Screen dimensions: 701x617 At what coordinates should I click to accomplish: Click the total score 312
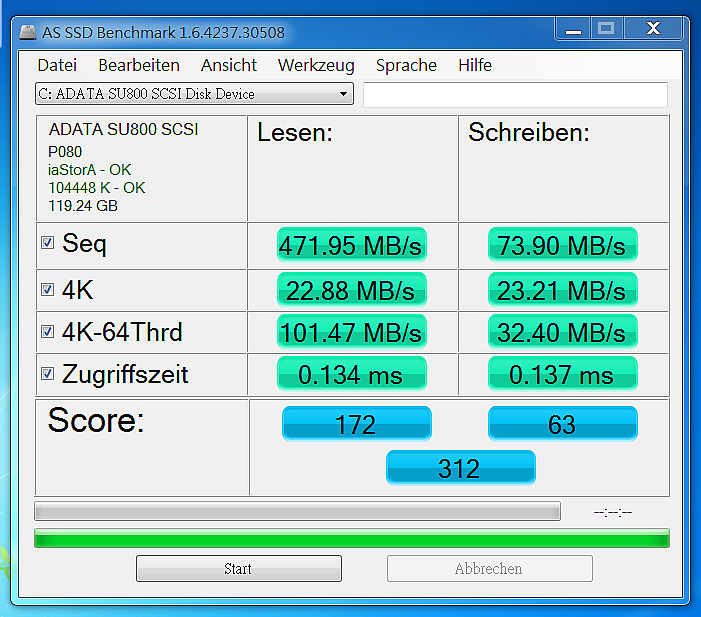[x=460, y=468]
